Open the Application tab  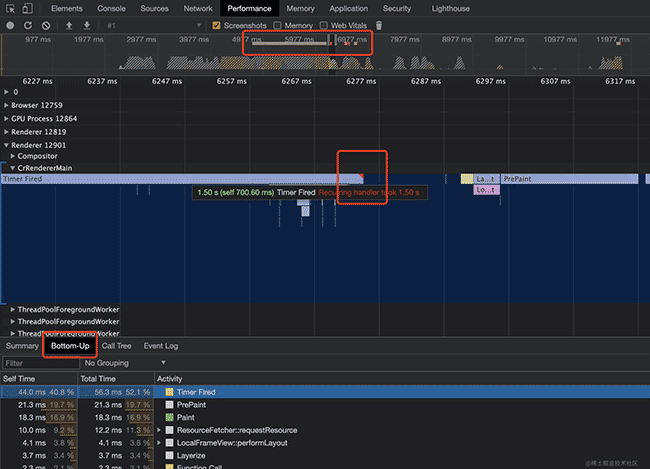coord(349,8)
